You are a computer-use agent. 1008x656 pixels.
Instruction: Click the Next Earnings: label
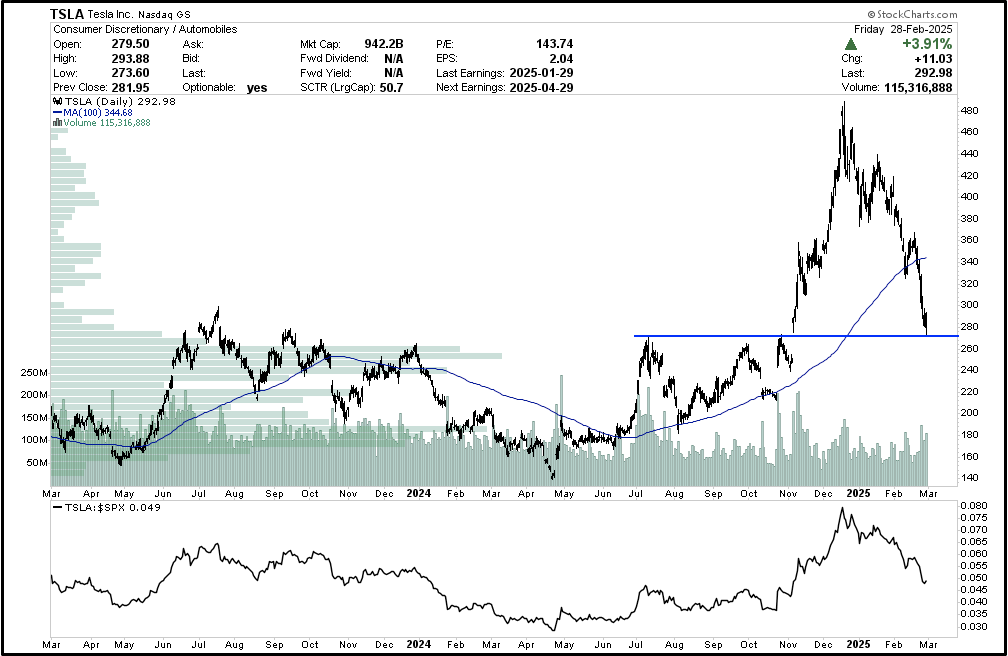coord(471,87)
